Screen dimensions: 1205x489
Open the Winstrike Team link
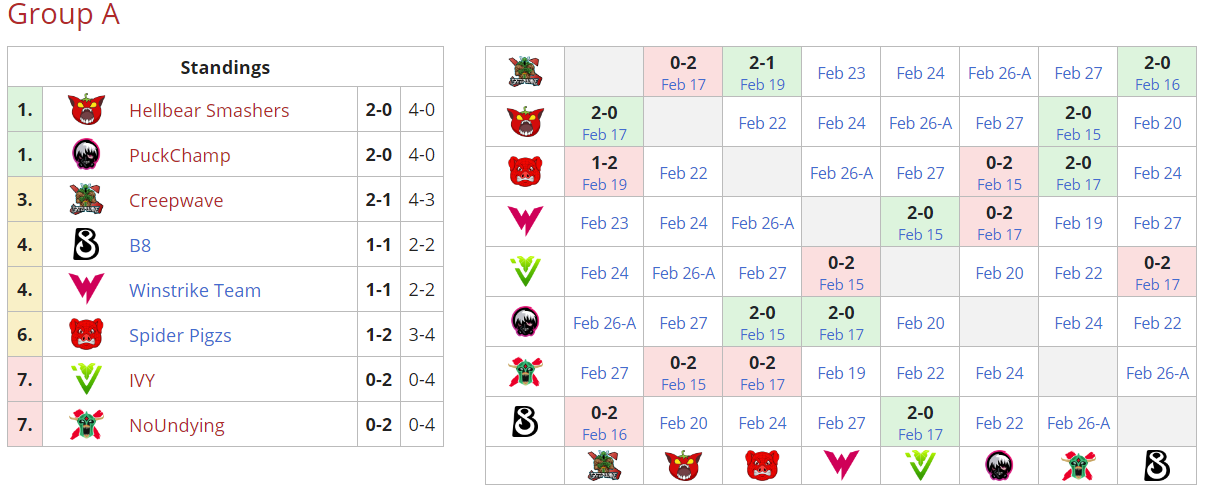[195, 290]
